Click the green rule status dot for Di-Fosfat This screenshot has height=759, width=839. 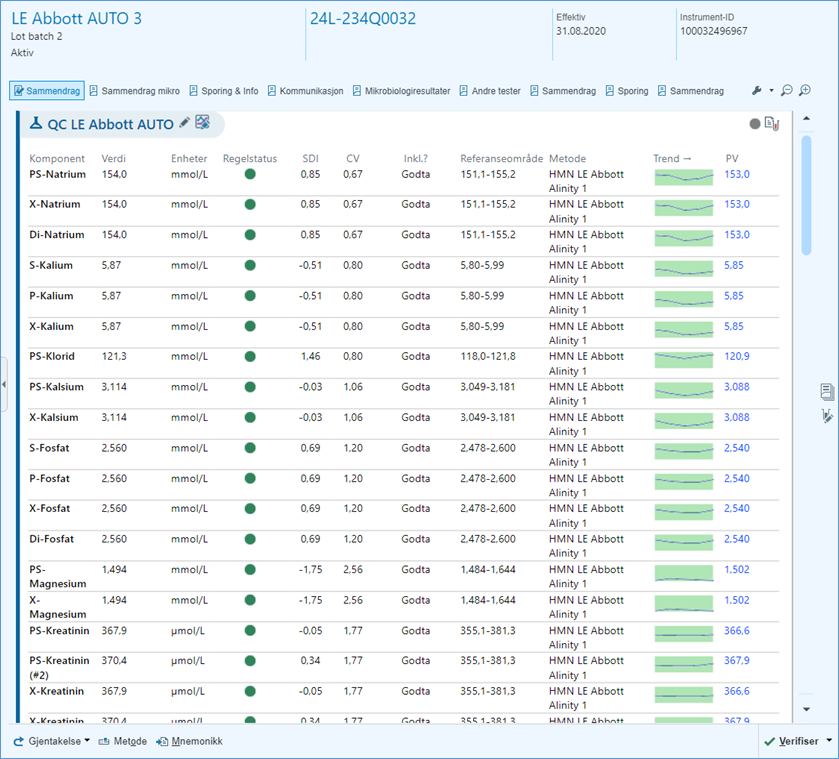point(250,539)
